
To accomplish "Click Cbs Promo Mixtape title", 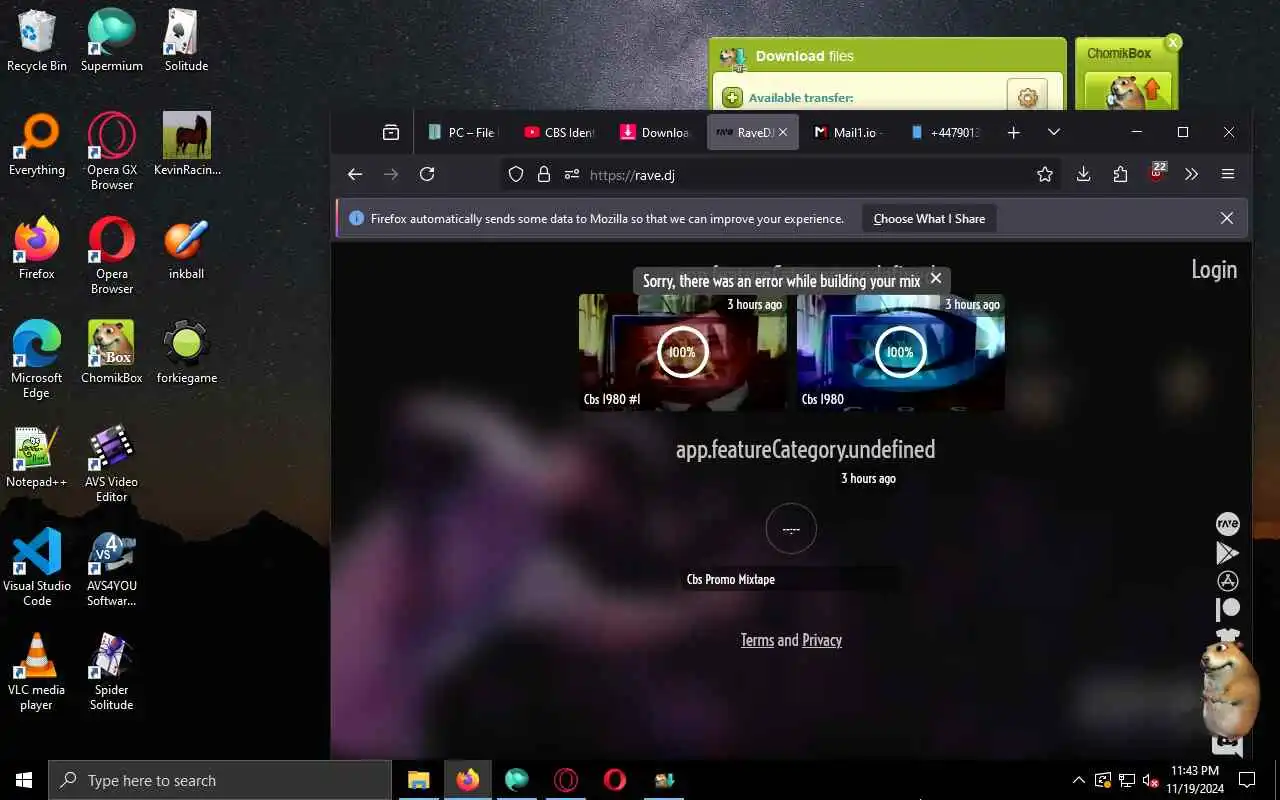I will pyautogui.click(x=731, y=579).
